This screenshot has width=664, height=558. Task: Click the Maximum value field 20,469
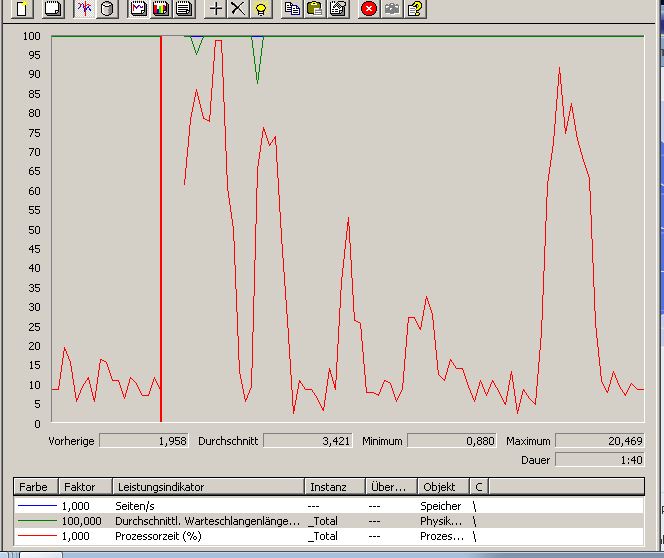coord(600,441)
